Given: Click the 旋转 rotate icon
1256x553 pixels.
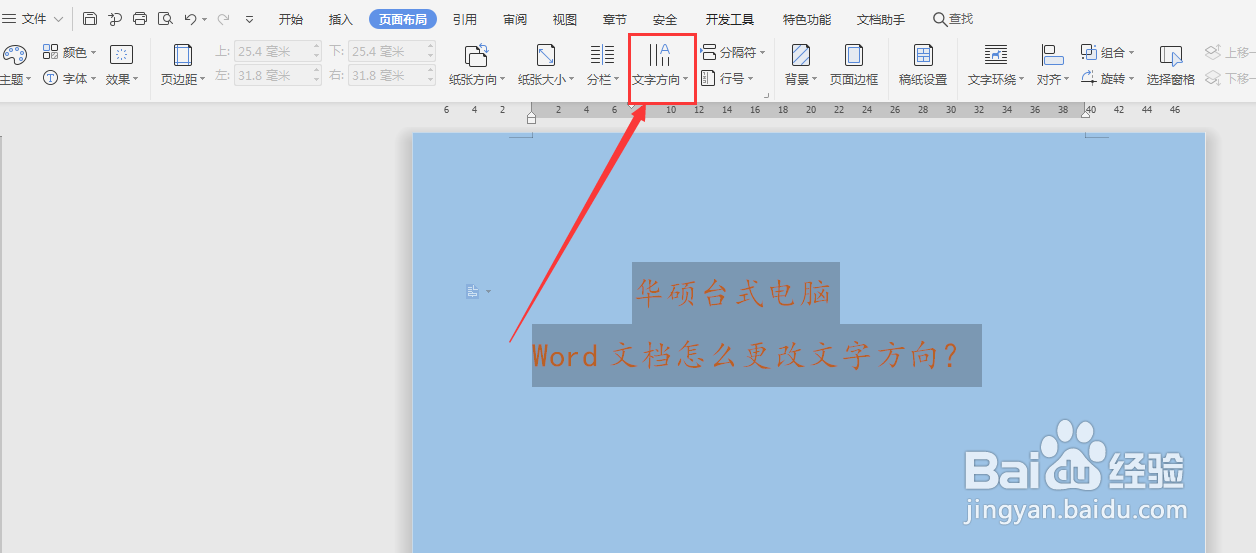Looking at the screenshot, I should [x=1089, y=78].
